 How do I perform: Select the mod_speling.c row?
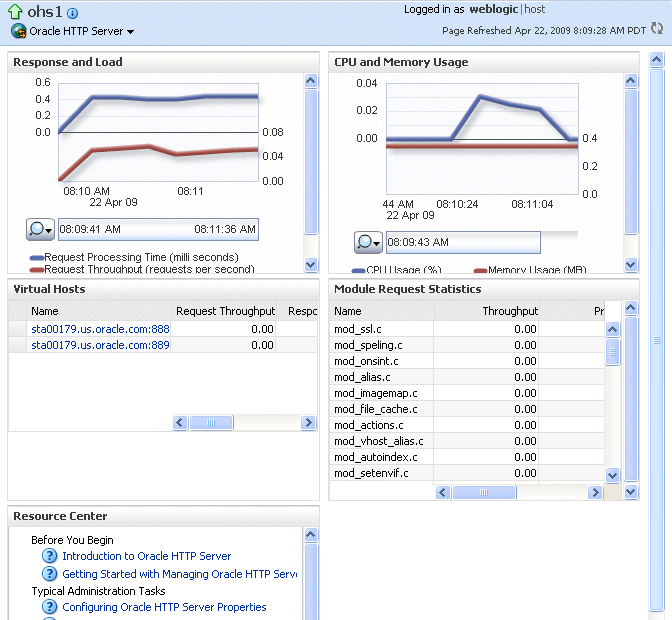pos(467,345)
